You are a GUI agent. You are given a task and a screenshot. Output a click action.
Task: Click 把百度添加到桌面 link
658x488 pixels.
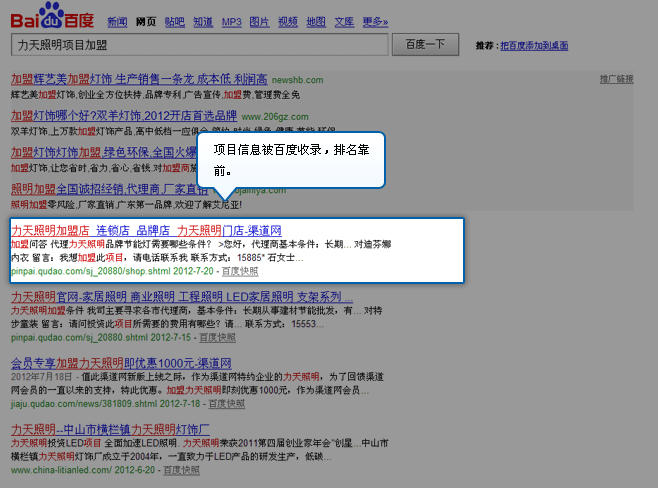click(534, 46)
